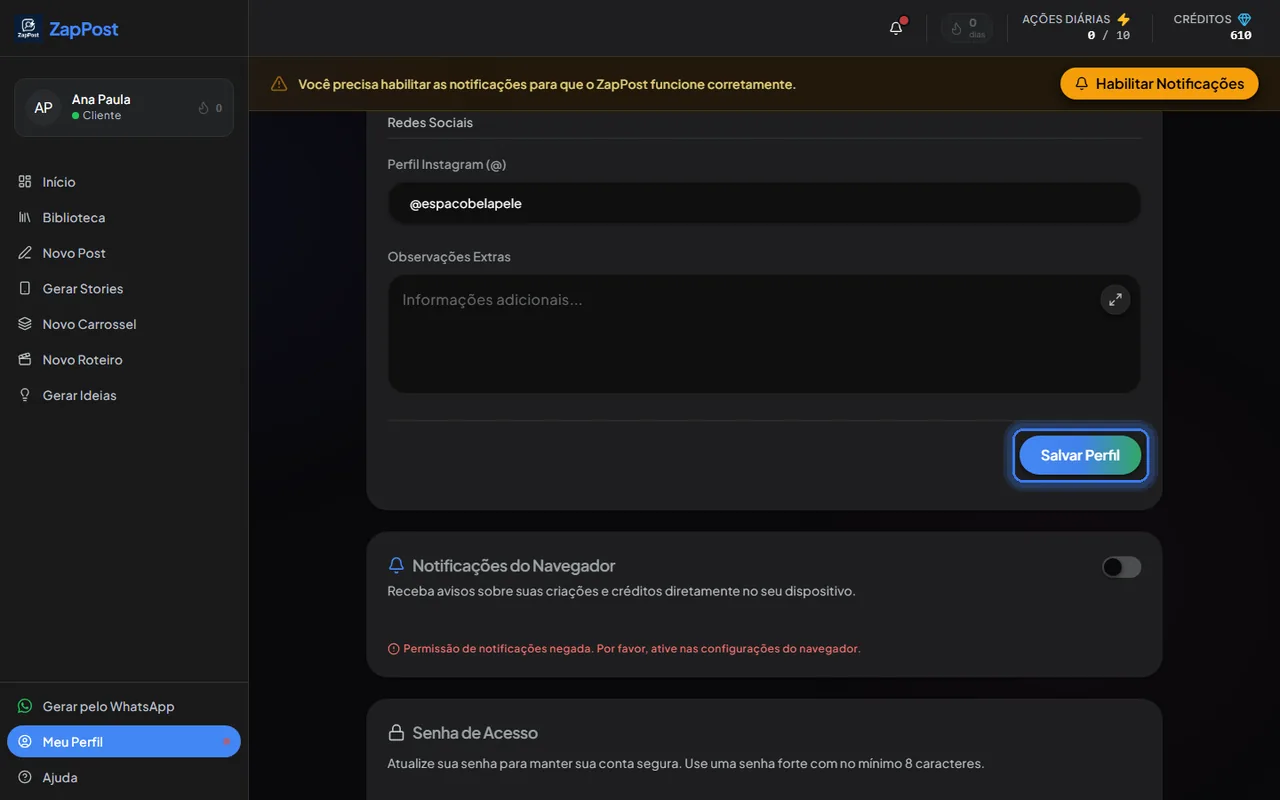Expand the Observações Extras field

[x=1115, y=300]
